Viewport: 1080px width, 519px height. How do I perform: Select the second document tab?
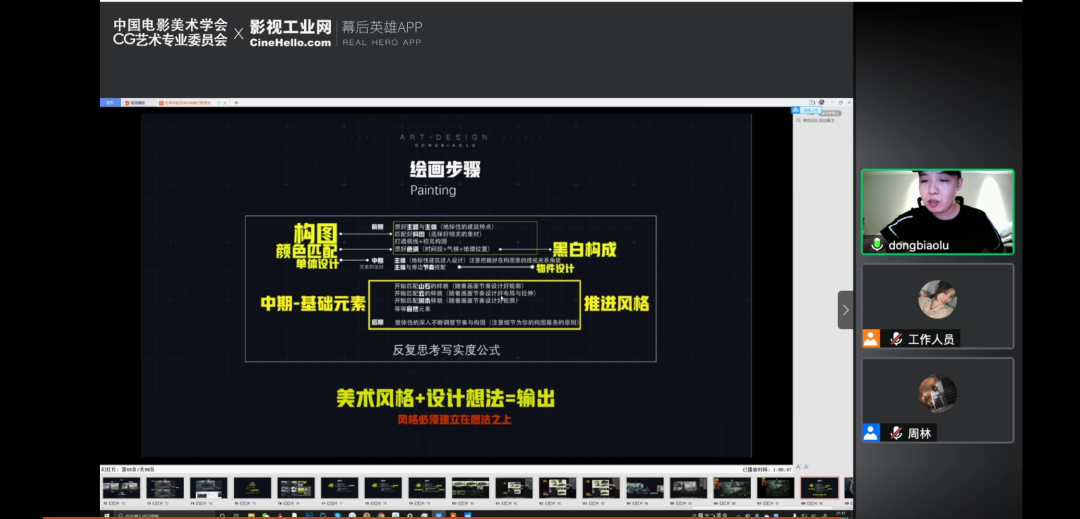135,102
